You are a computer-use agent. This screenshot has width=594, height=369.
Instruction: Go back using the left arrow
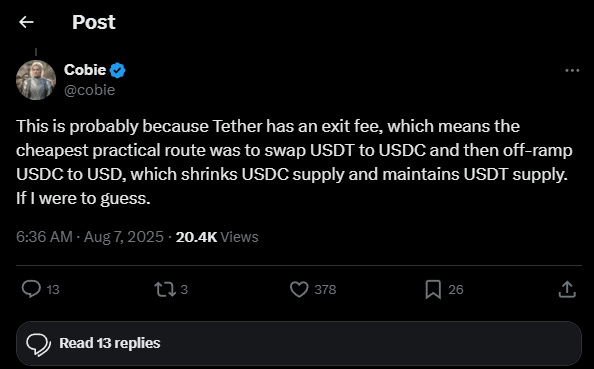tap(27, 22)
